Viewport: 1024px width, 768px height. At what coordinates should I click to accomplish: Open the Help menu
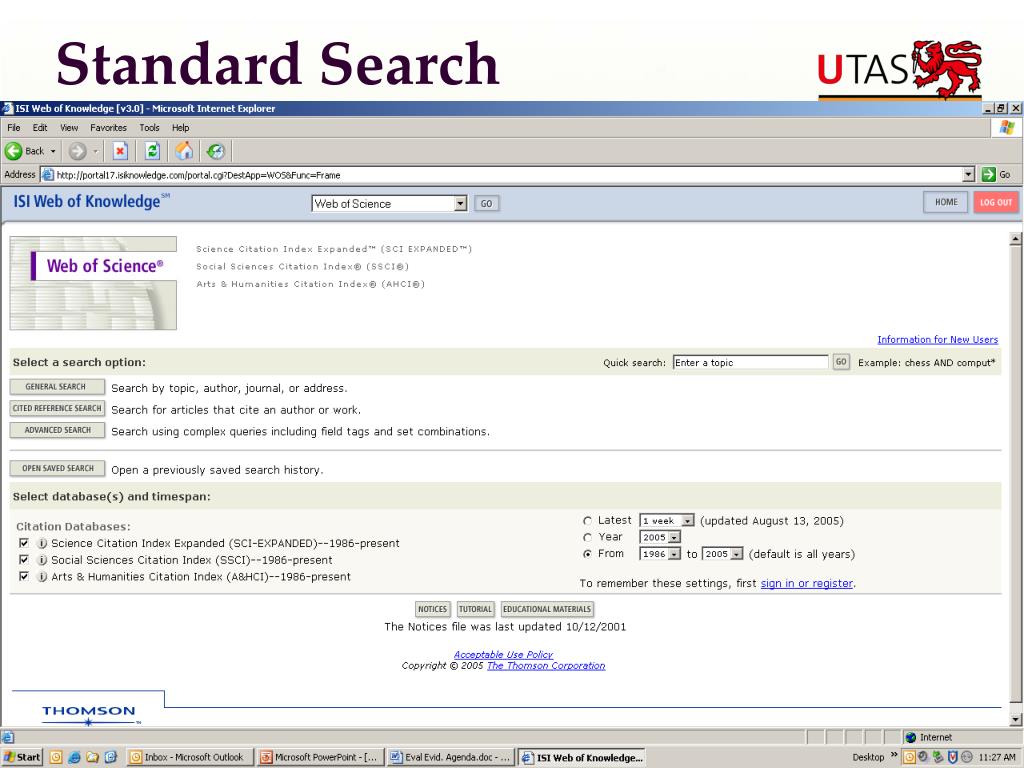coord(181,128)
